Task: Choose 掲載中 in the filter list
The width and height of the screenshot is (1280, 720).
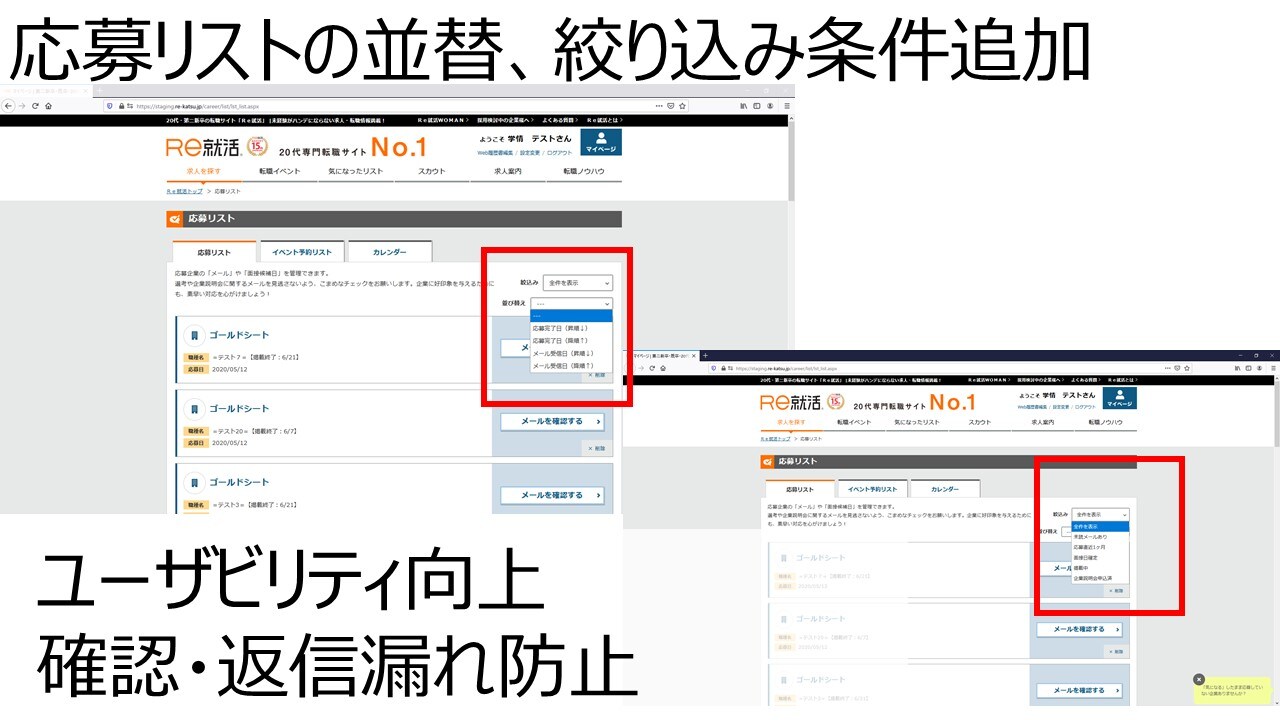Action: [x=1100, y=568]
